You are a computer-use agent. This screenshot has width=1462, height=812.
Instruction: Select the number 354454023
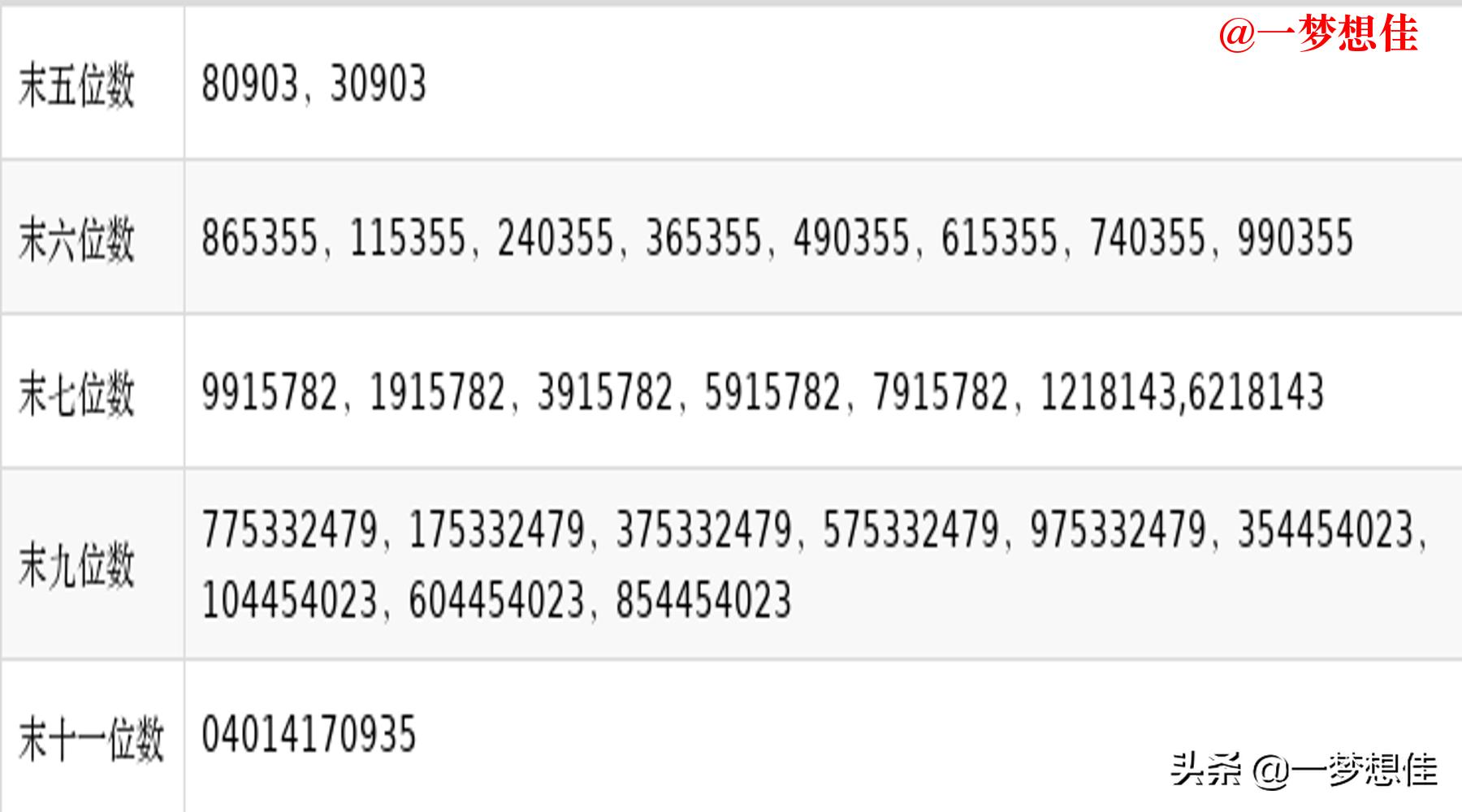[x=1326, y=530]
